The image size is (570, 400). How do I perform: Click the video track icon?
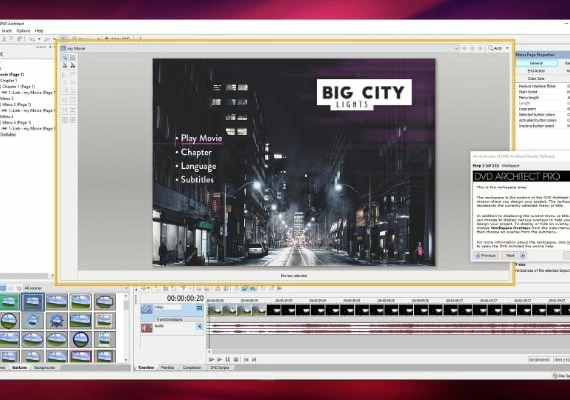[147, 309]
